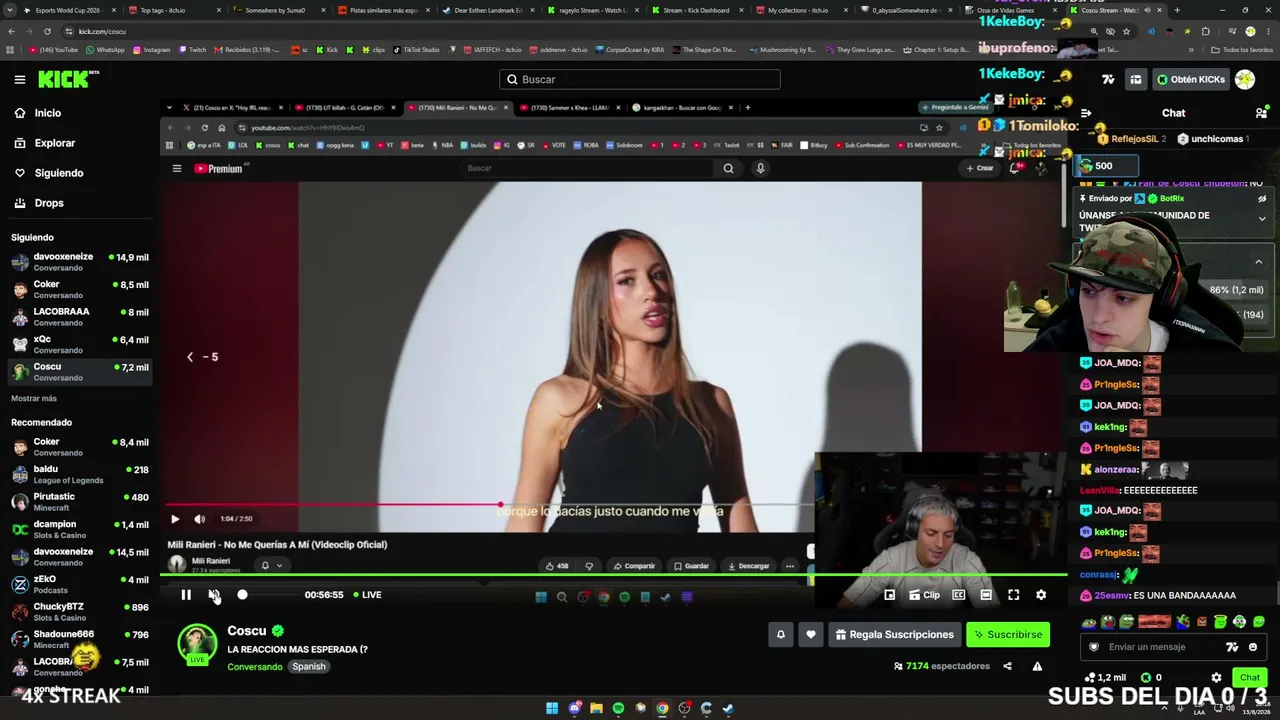Click YouTube Compartir button
1280x720 pixels.
tap(634, 566)
